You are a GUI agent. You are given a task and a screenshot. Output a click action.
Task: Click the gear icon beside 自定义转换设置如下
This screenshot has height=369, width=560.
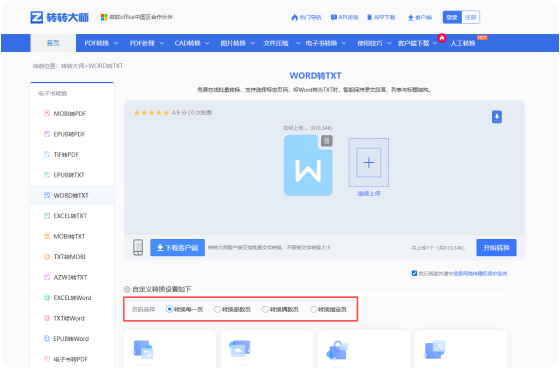tap(127, 289)
